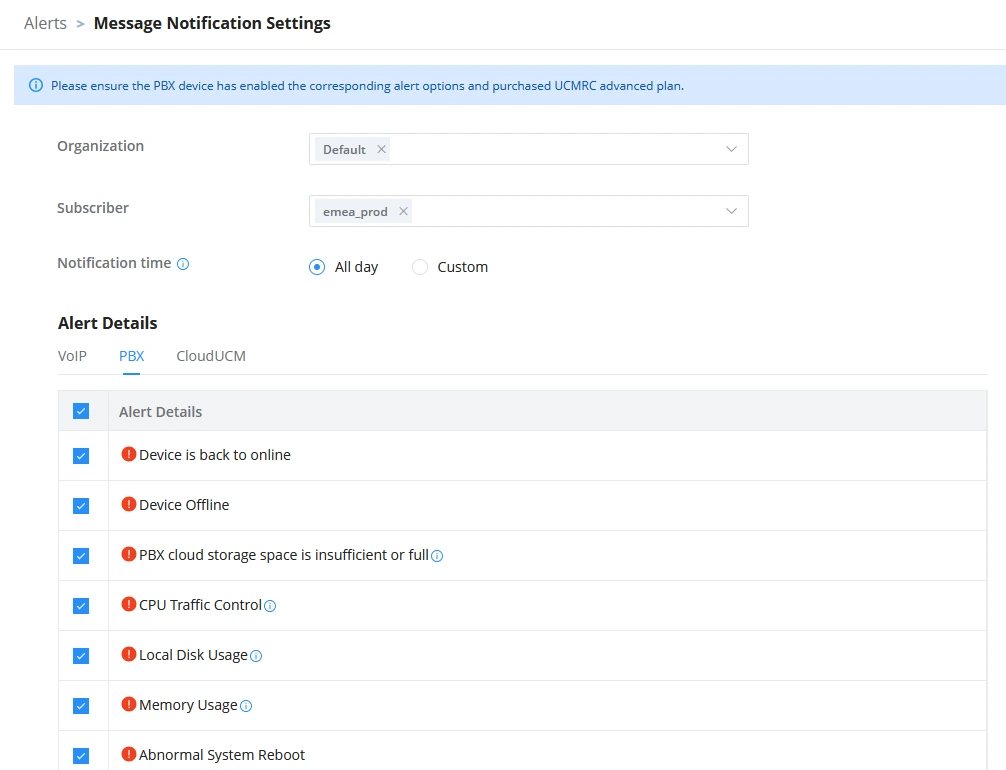Go back to Alerts breadcrumb
Screen dimensions: 1006x770
tap(46, 23)
